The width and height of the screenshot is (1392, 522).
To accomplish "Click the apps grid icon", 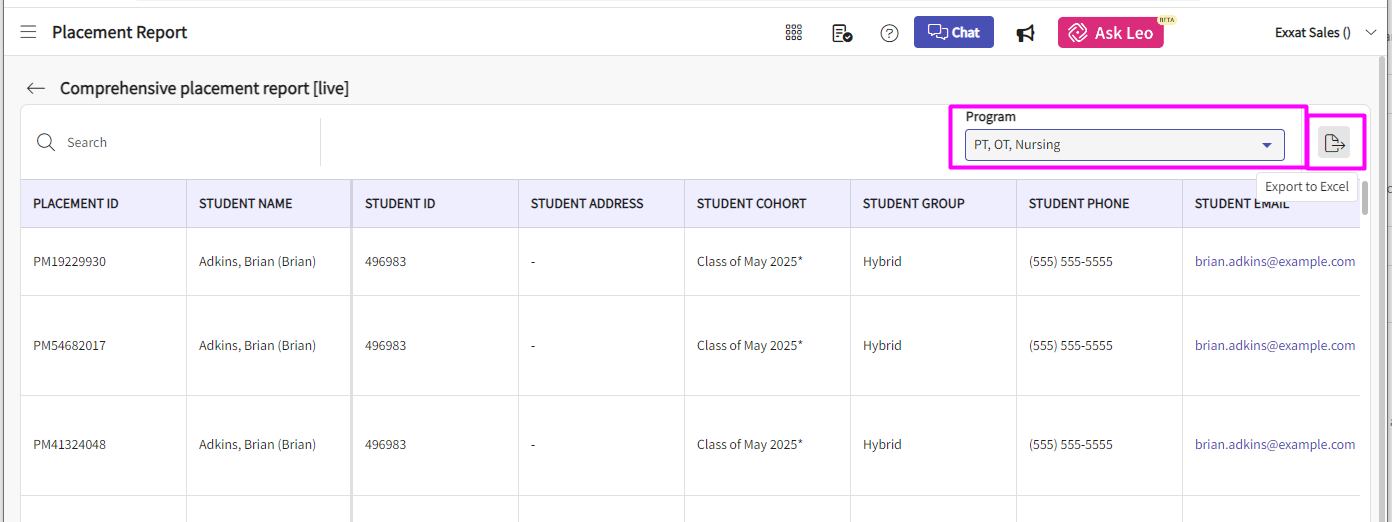I will 794,33.
